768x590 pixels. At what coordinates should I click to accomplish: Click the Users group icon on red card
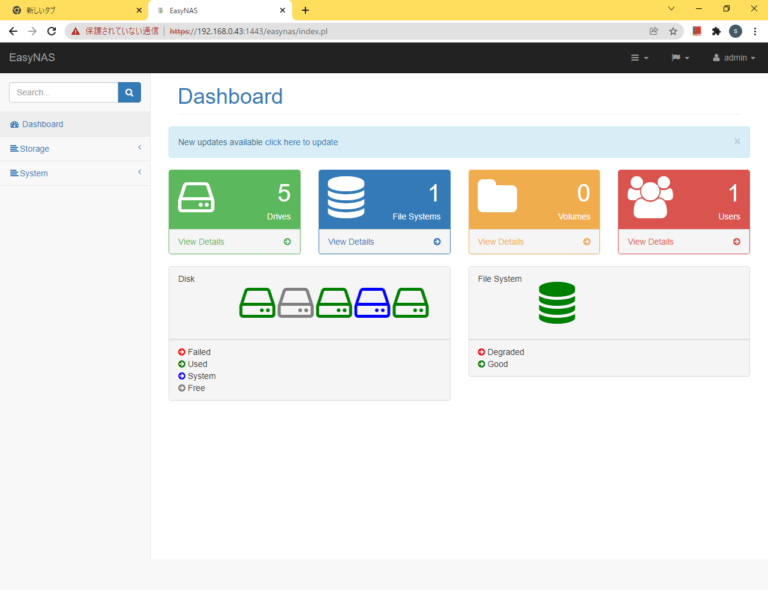(x=649, y=197)
